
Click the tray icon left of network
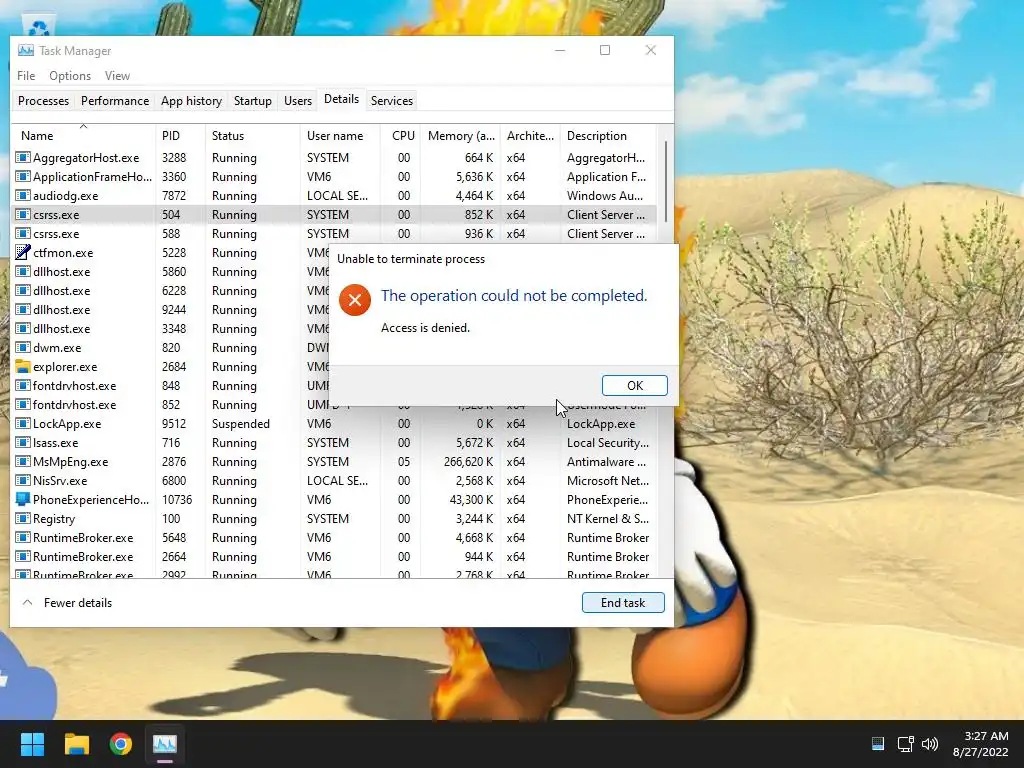pyautogui.click(x=878, y=744)
